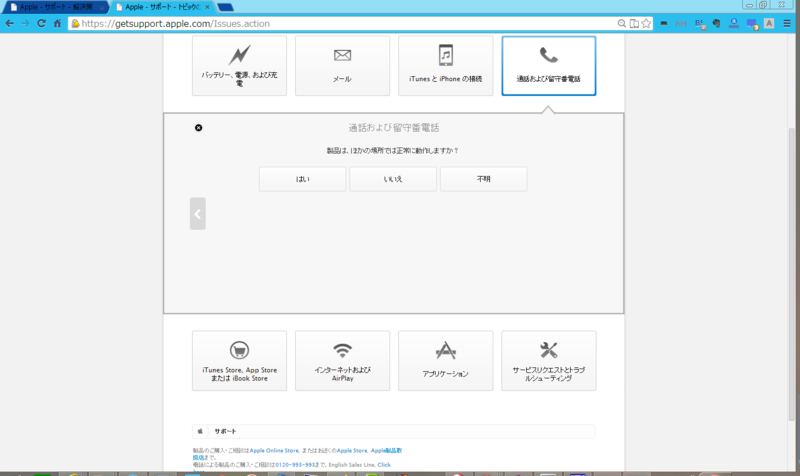Reload the page with the refresh icon

coord(41,23)
